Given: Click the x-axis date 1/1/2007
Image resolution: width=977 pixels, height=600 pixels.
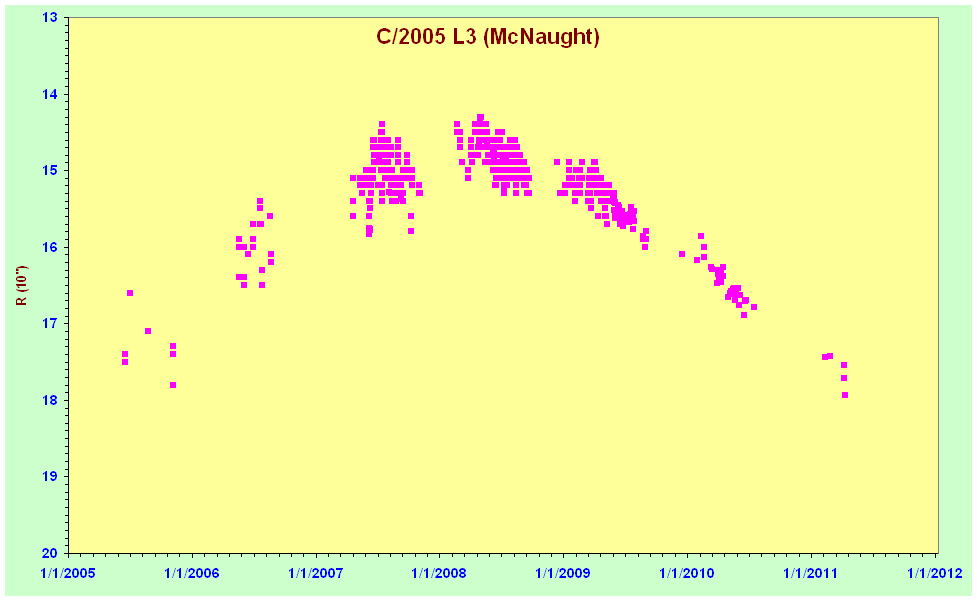Looking at the screenshot, I should 316,573.
